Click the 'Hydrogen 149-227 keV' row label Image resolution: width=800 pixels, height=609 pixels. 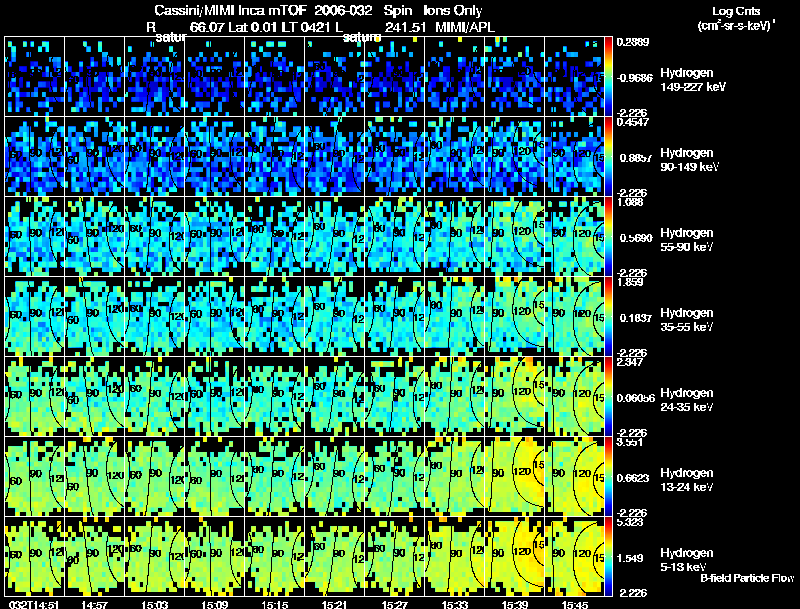click(x=692, y=80)
